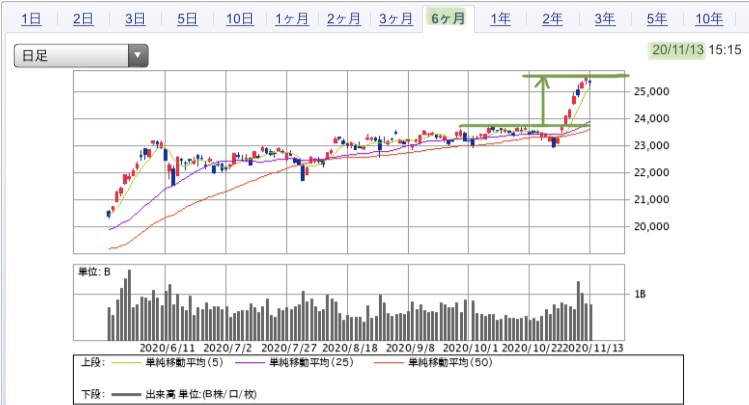Screen dimensions: 749x405
Task: Click the 2020/7/2 date axis label
Action: pyautogui.click(x=227, y=348)
